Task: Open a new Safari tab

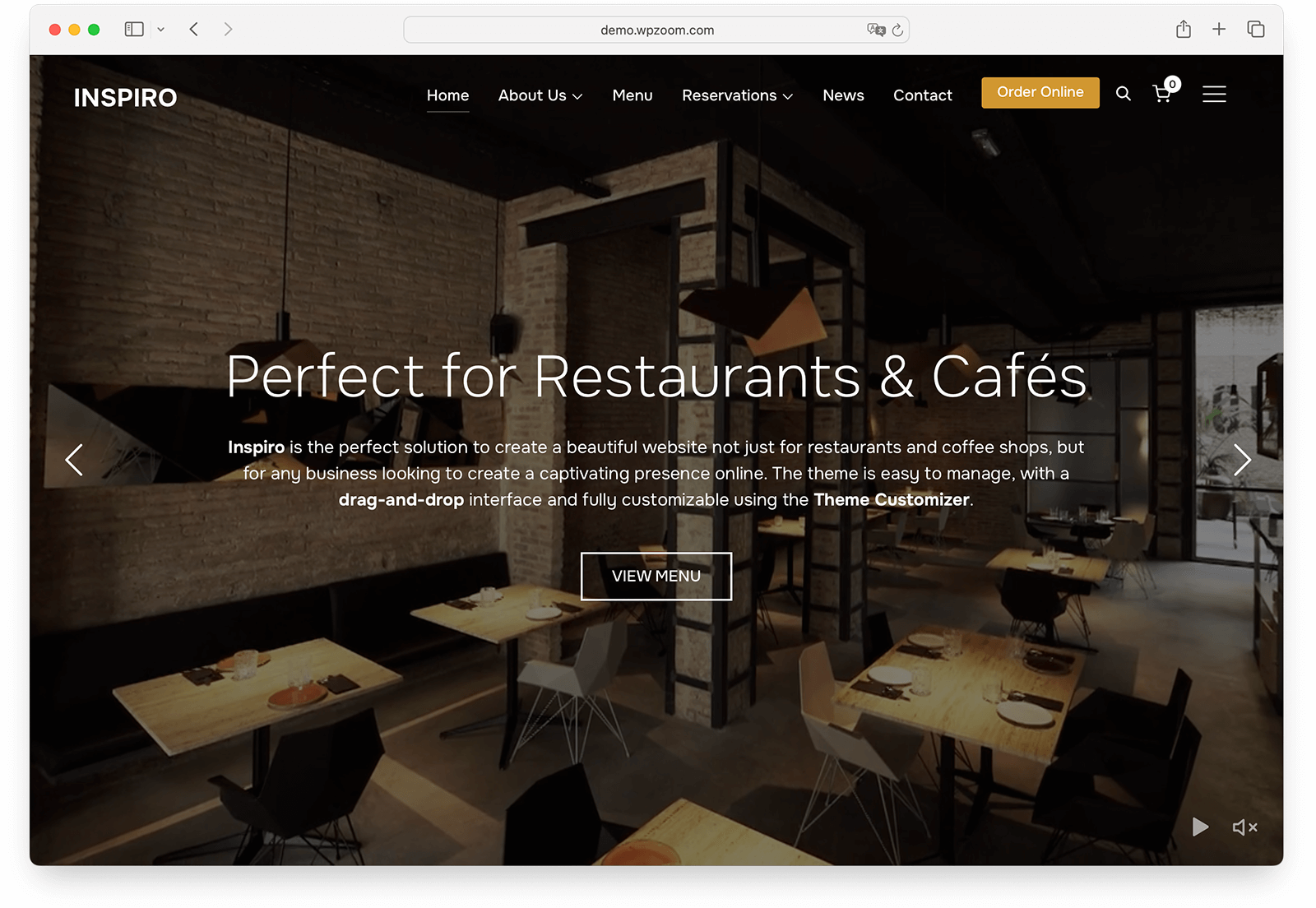Action: point(1219,30)
